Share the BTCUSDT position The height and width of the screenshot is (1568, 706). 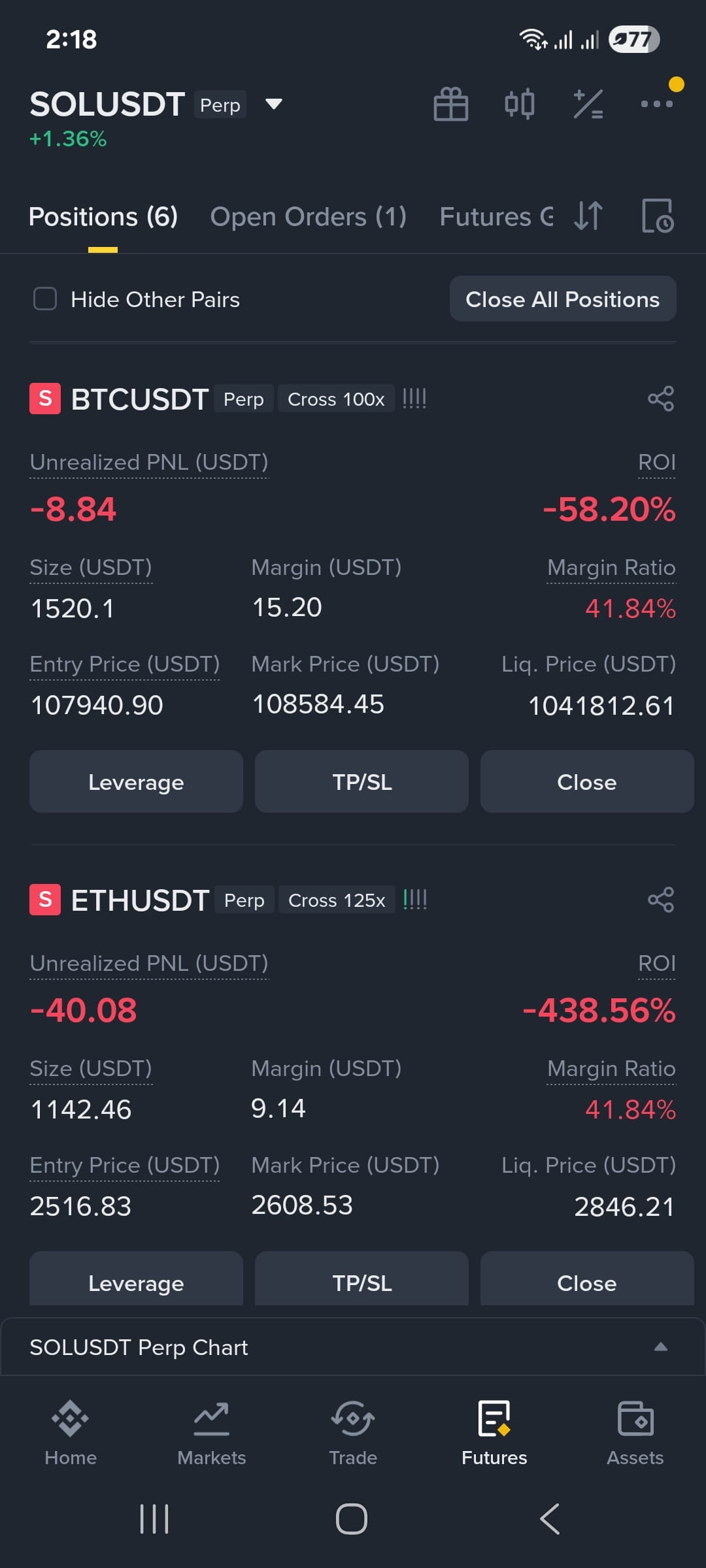(x=661, y=399)
